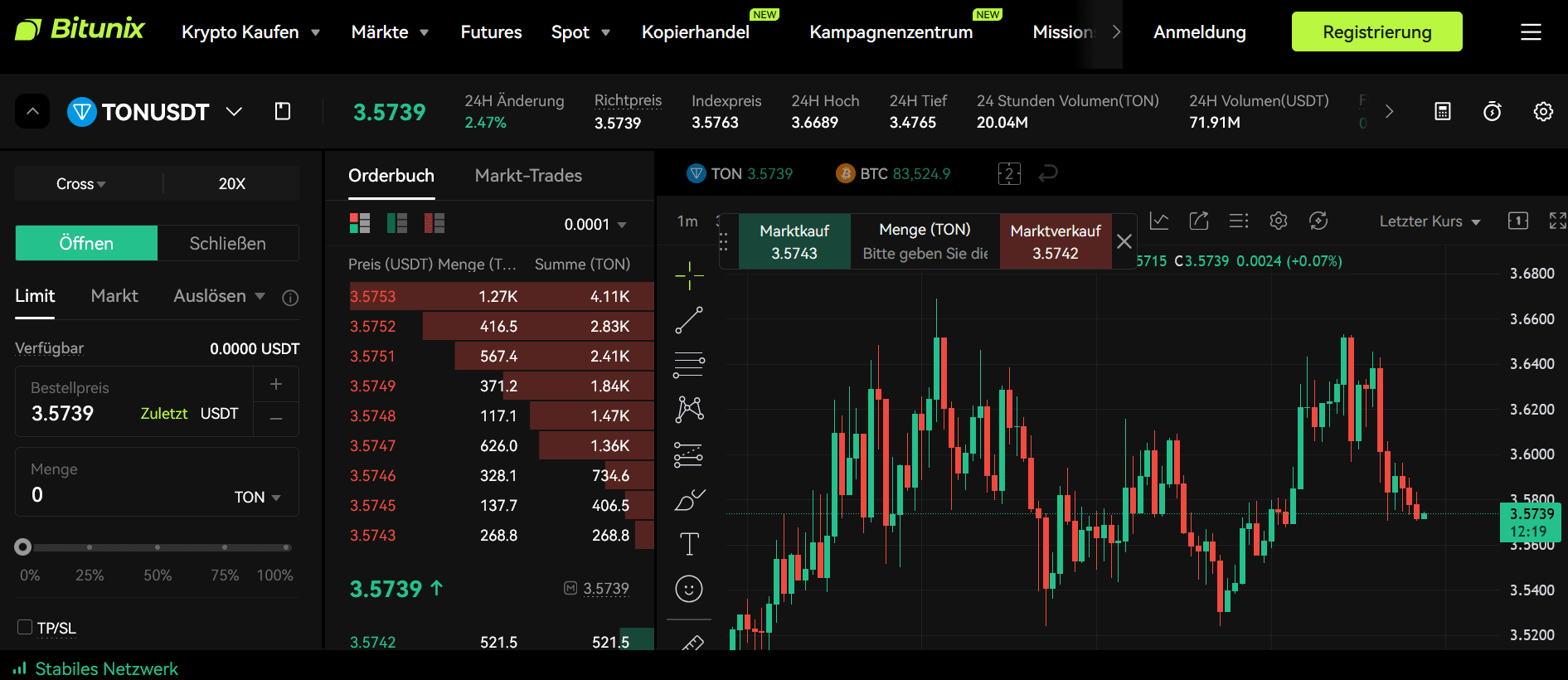
Task: Select the Markt order type tab
Action: [x=114, y=296]
